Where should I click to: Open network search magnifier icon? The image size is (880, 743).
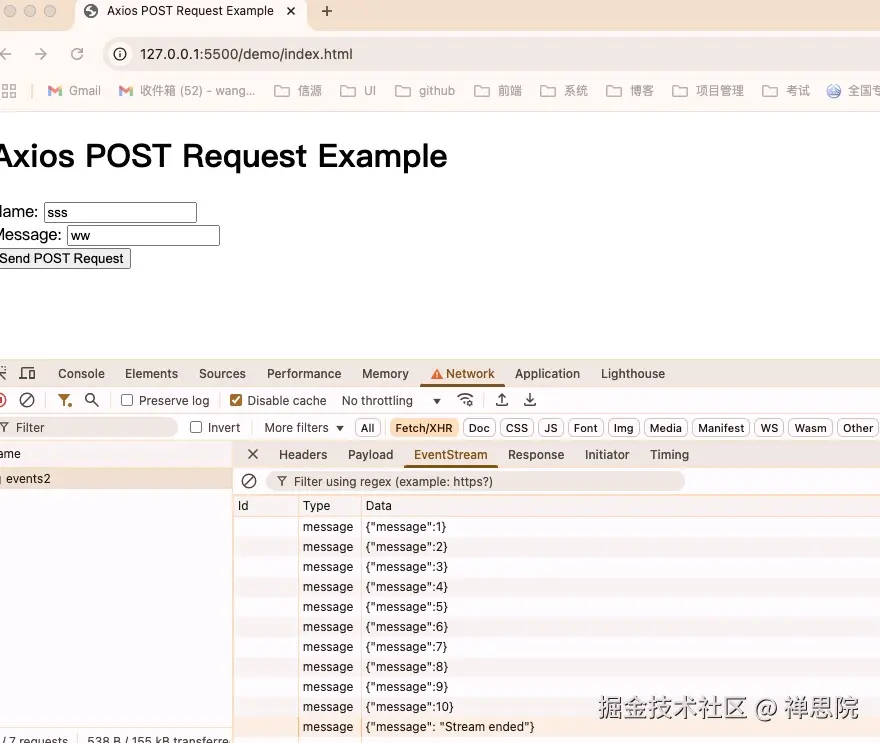(91, 400)
